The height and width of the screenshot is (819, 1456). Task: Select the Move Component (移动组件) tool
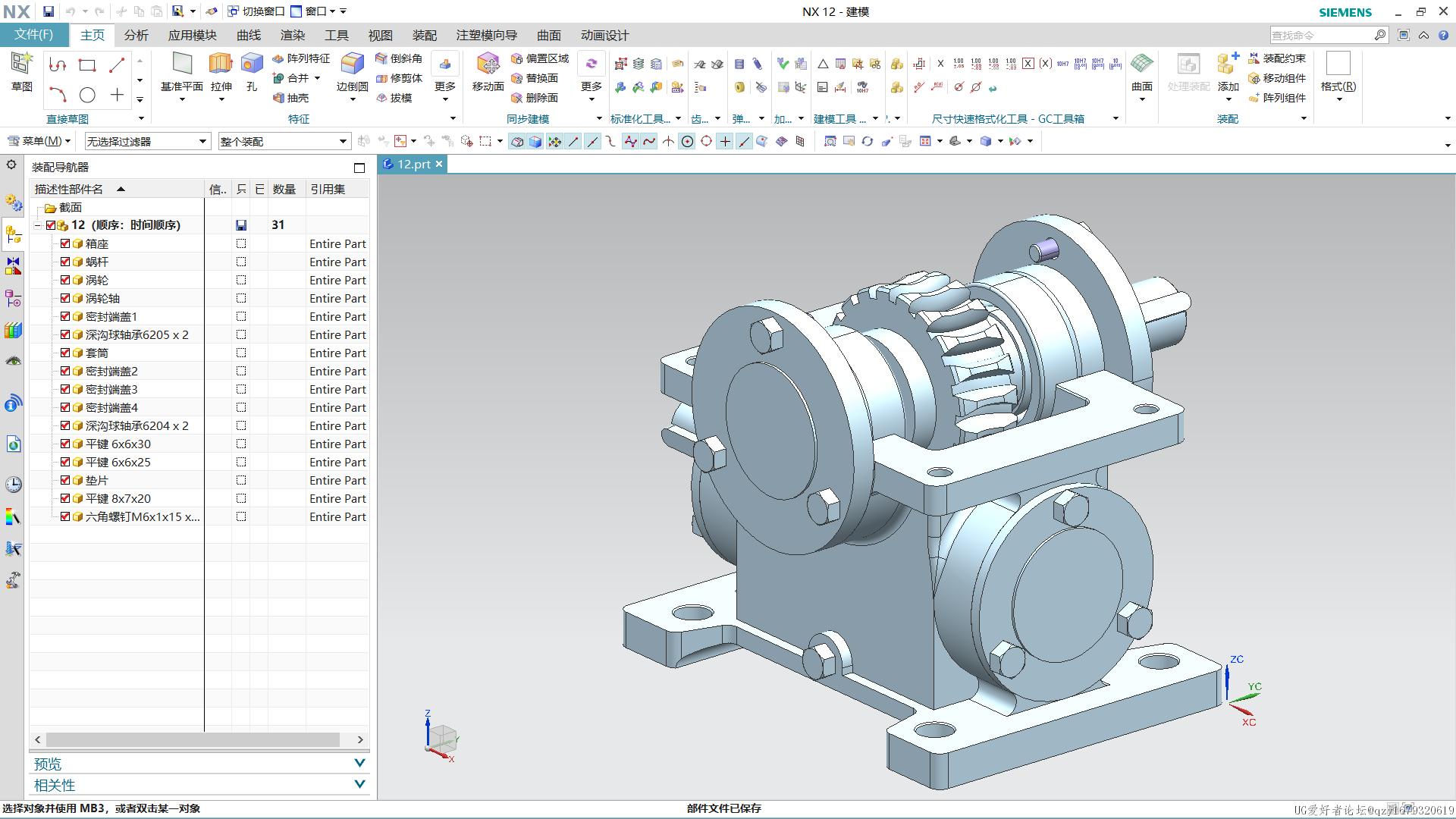[x=1277, y=78]
